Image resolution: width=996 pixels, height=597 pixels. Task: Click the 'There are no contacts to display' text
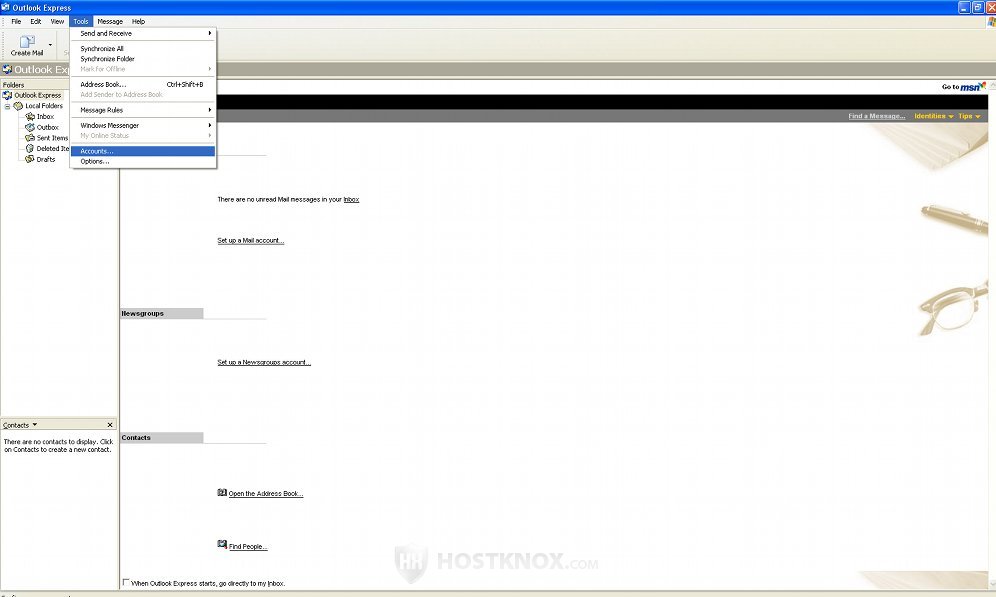58,445
